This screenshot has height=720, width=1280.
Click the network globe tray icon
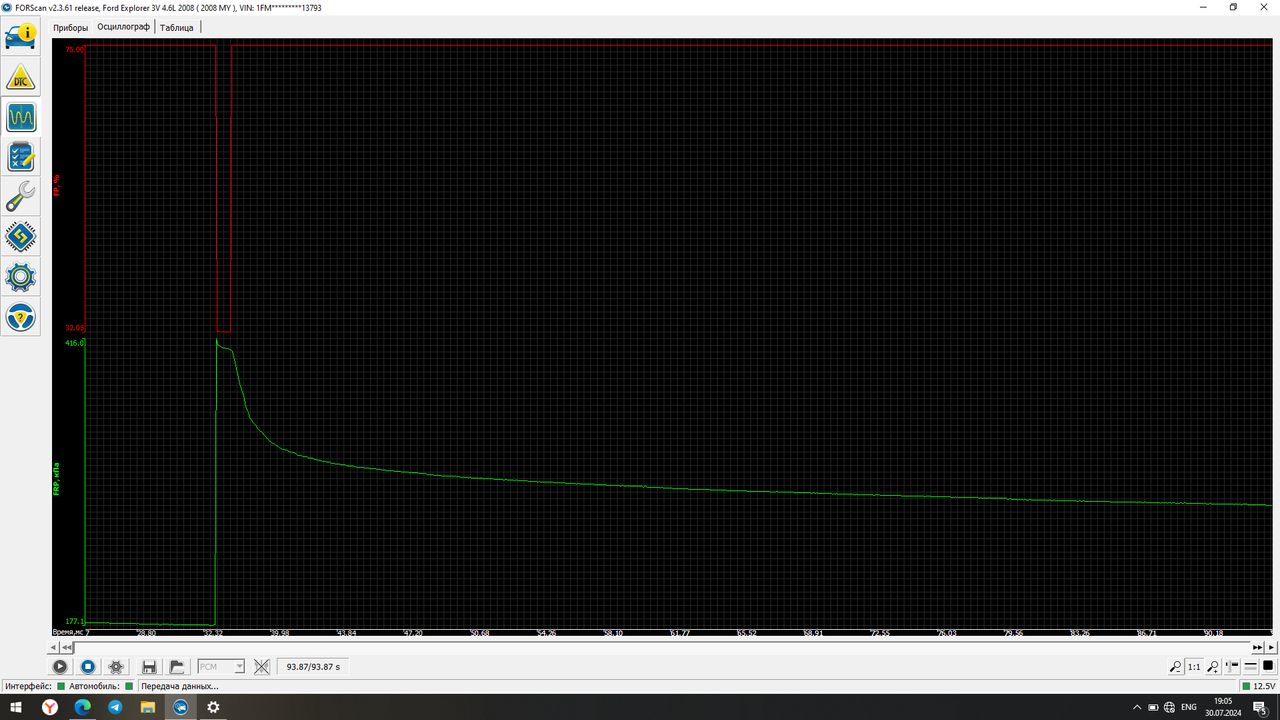1170,707
